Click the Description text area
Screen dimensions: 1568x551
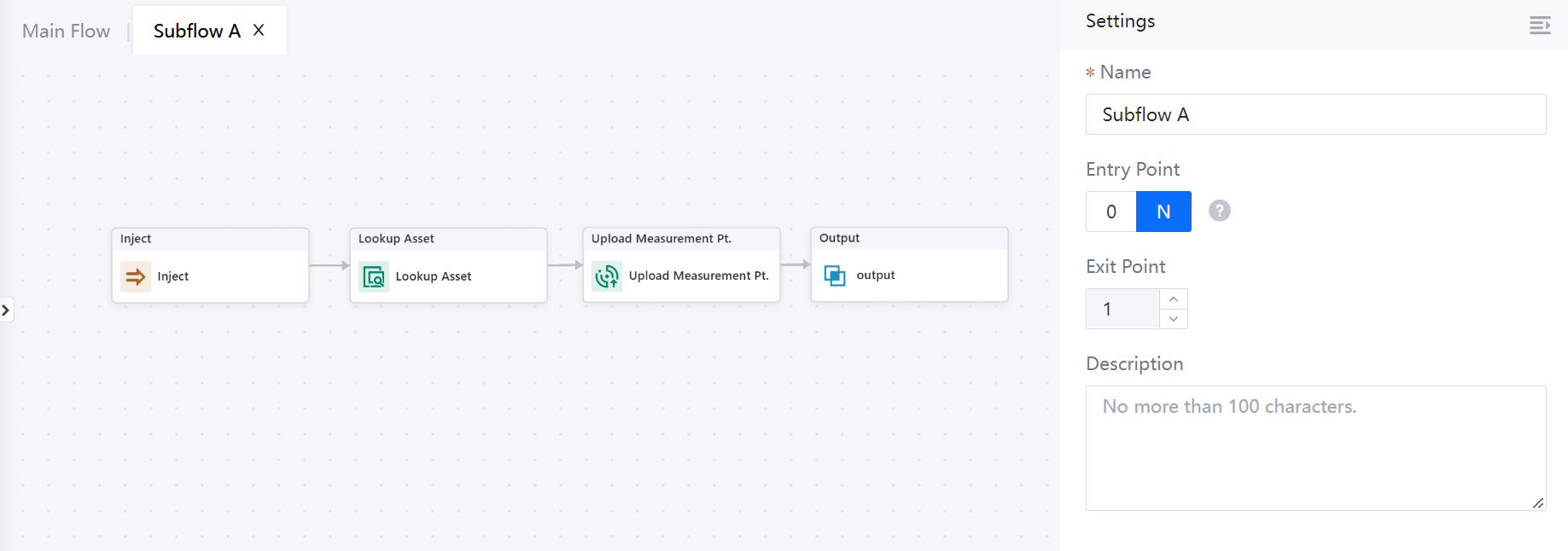(x=1314, y=448)
